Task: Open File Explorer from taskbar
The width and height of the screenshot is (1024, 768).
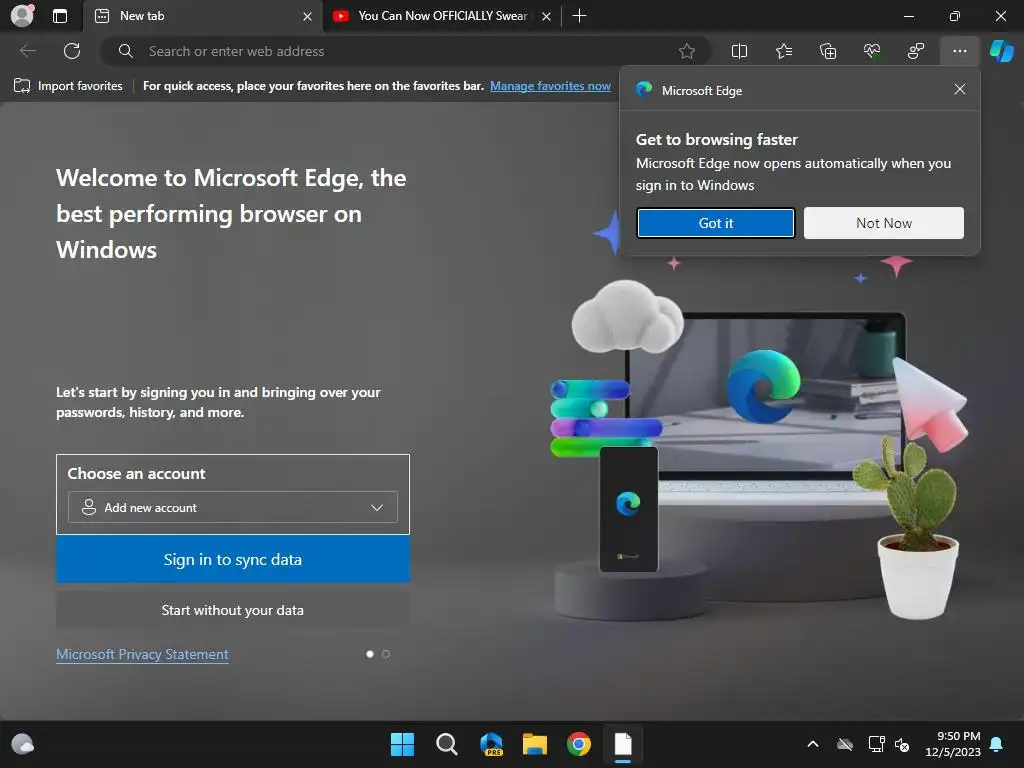Action: [x=535, y=744]
